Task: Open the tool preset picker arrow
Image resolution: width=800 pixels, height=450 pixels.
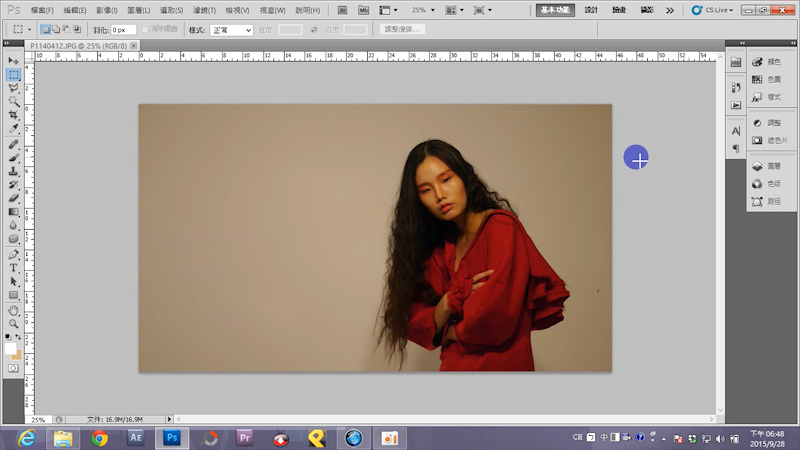Action: (29, 30)
